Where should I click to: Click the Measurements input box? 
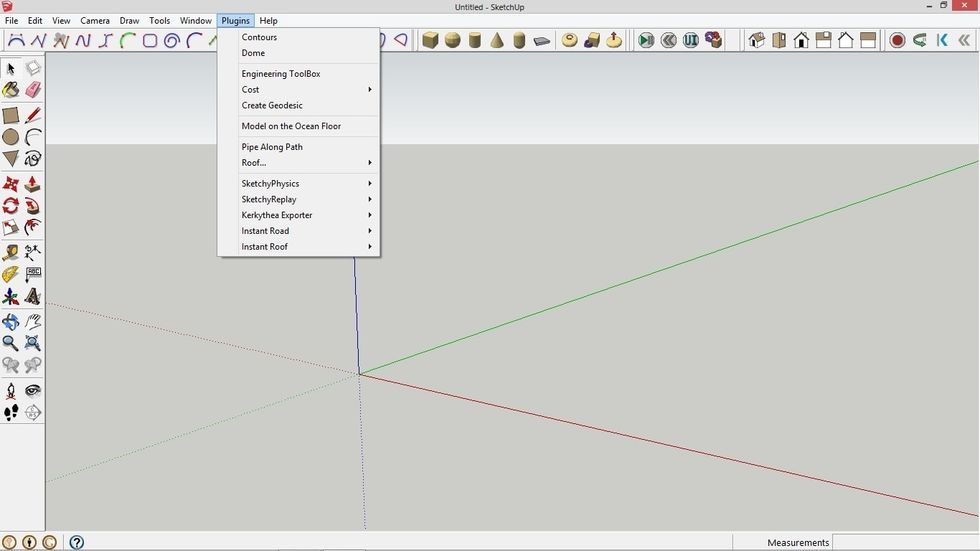click(x=906, y=542)
